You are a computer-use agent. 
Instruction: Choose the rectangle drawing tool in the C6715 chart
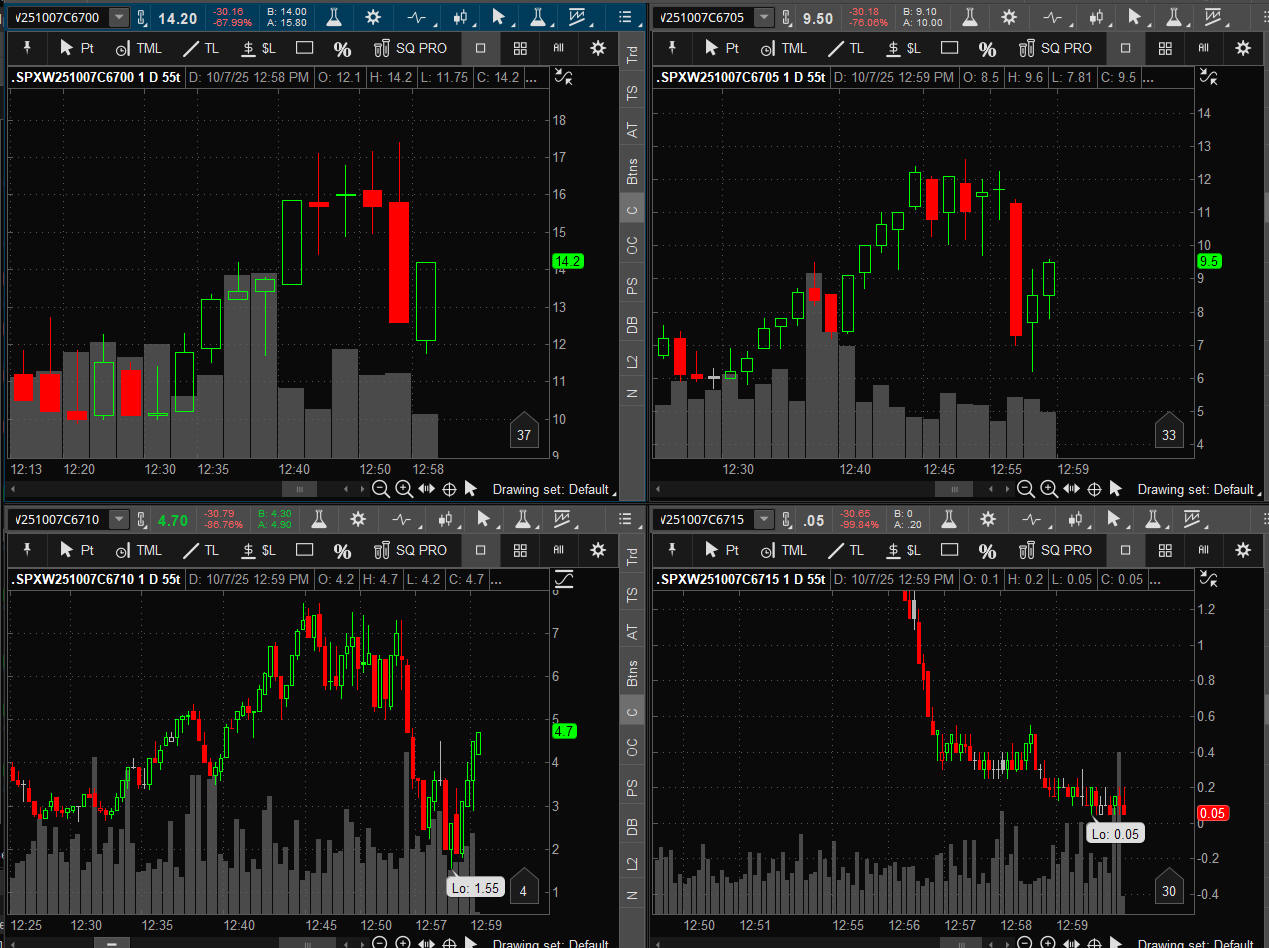950,550
